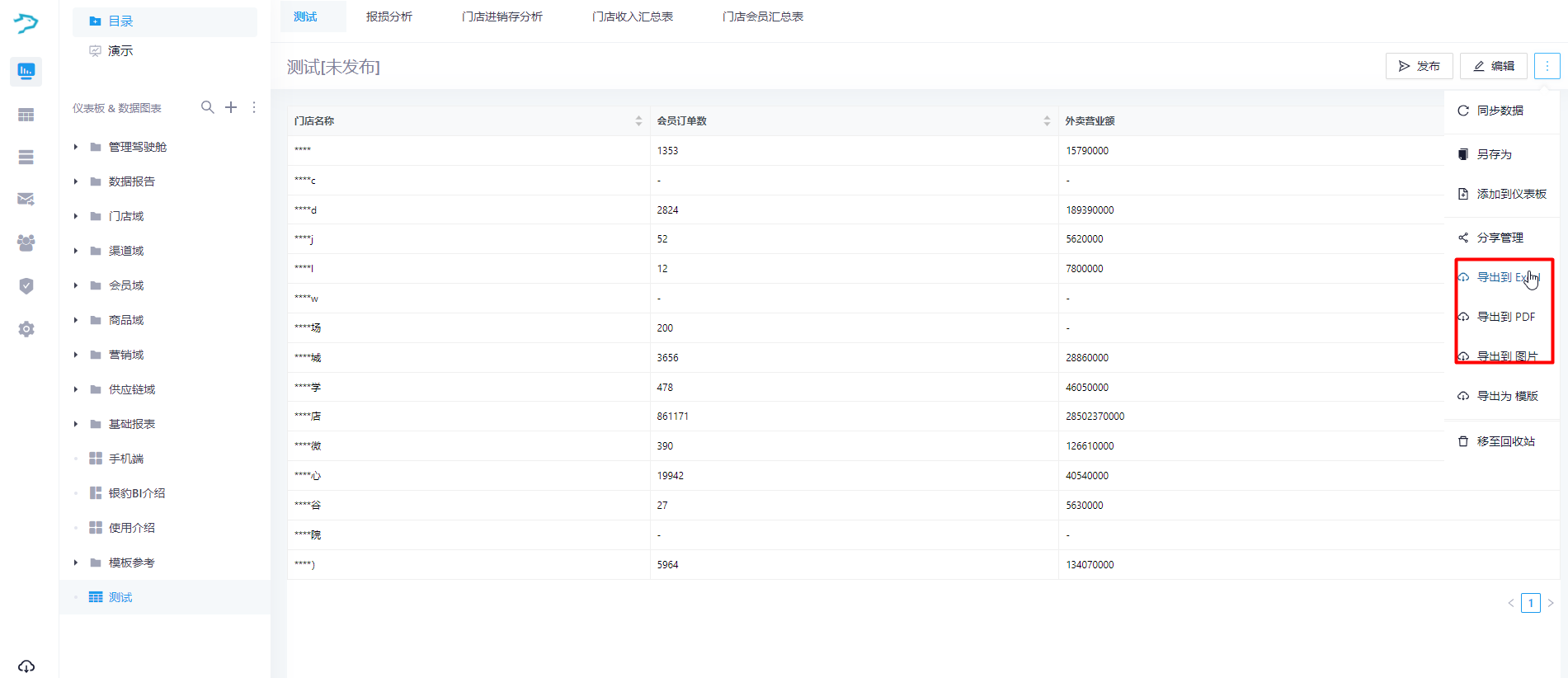The width and height of the screenshot is (1568, 678).
Task: Open the settings gear in left sidebar
Action: [x=26, y=329]
